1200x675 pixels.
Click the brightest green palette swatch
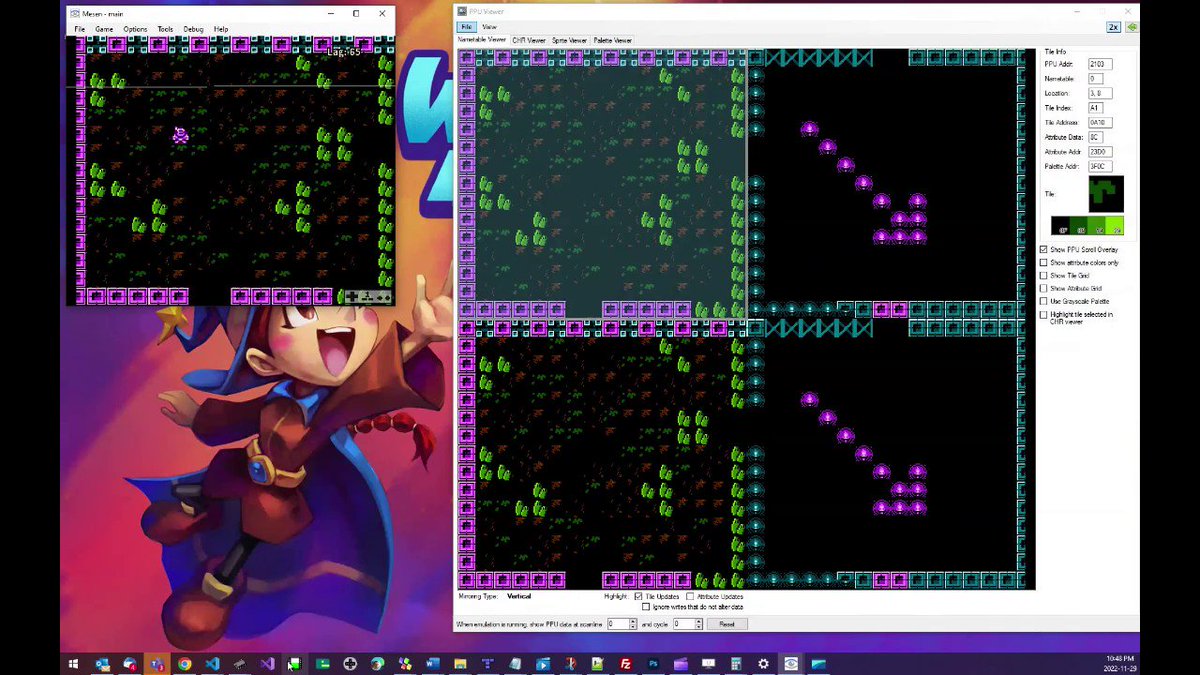point(1115,227)
